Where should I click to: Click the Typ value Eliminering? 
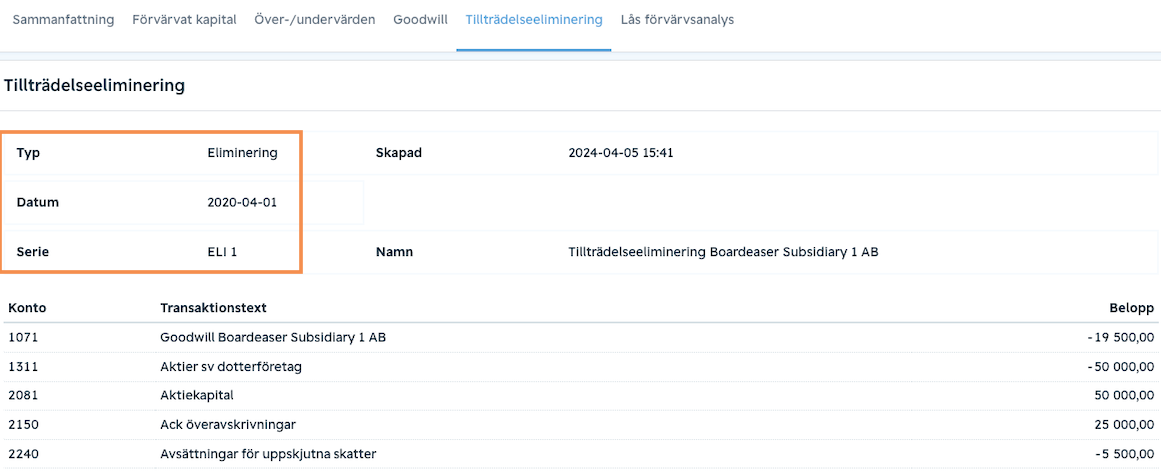243,153
